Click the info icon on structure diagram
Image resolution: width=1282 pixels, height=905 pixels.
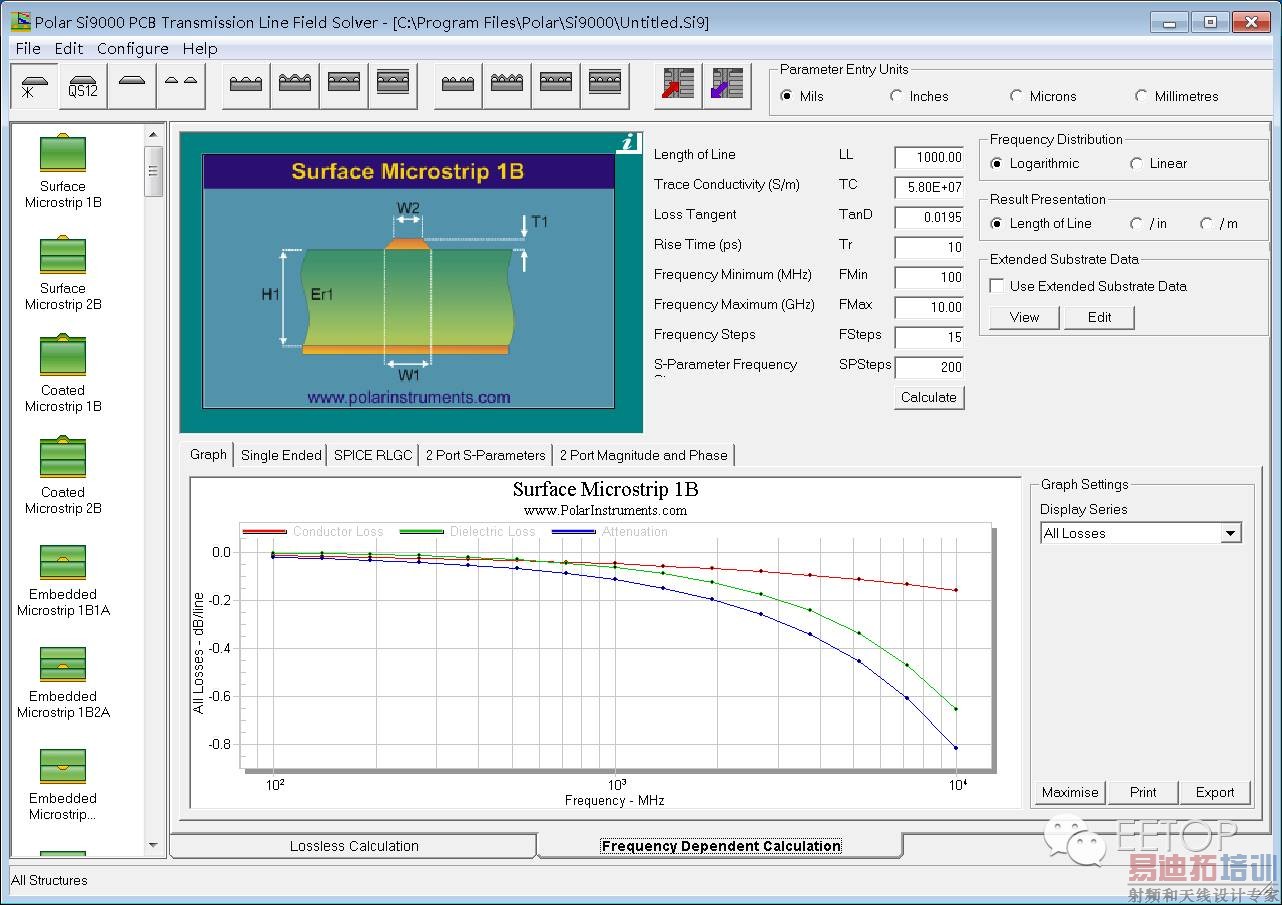(x=628, y=143)
